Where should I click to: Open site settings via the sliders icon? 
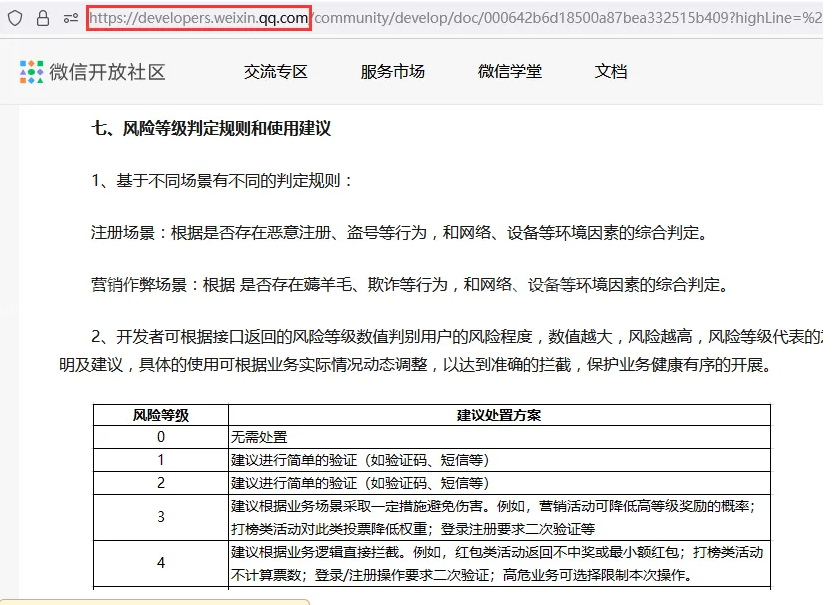pyautogui.click(x=68, y=17)
